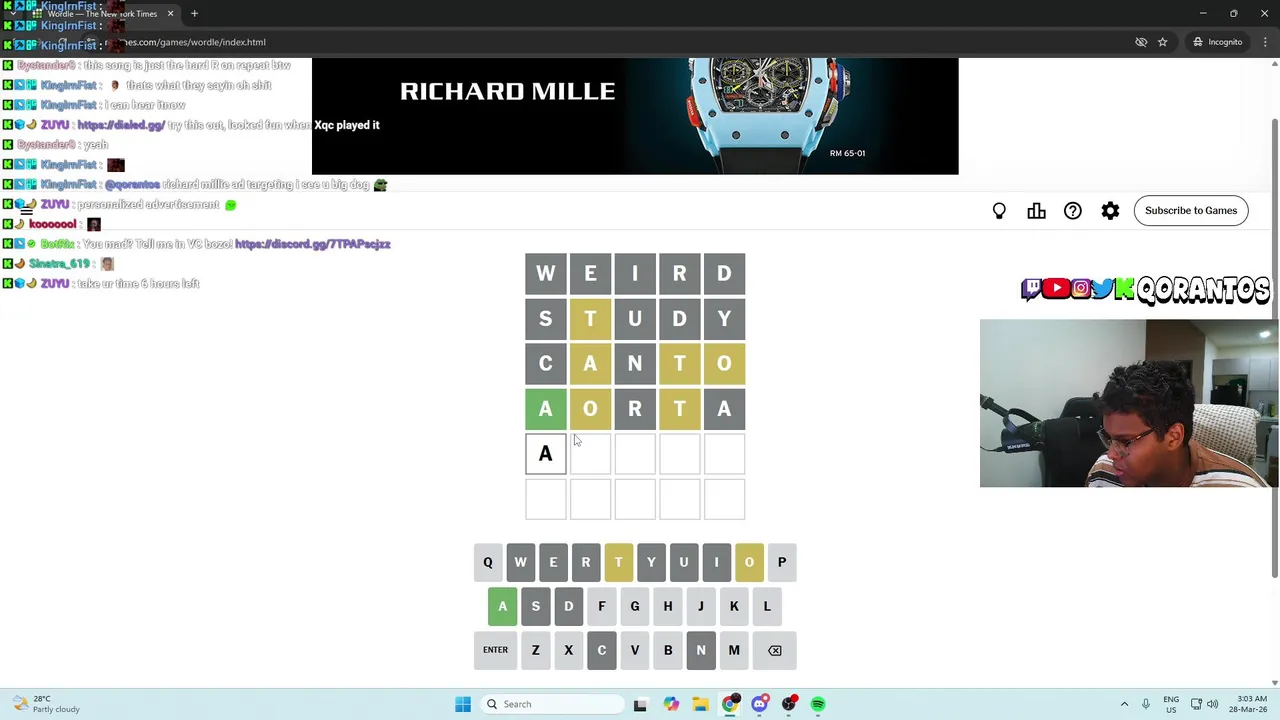Click the address bar URL field
Viewport: 1280px width, 720px height.
pyautogui.click(x=600, y=42)
